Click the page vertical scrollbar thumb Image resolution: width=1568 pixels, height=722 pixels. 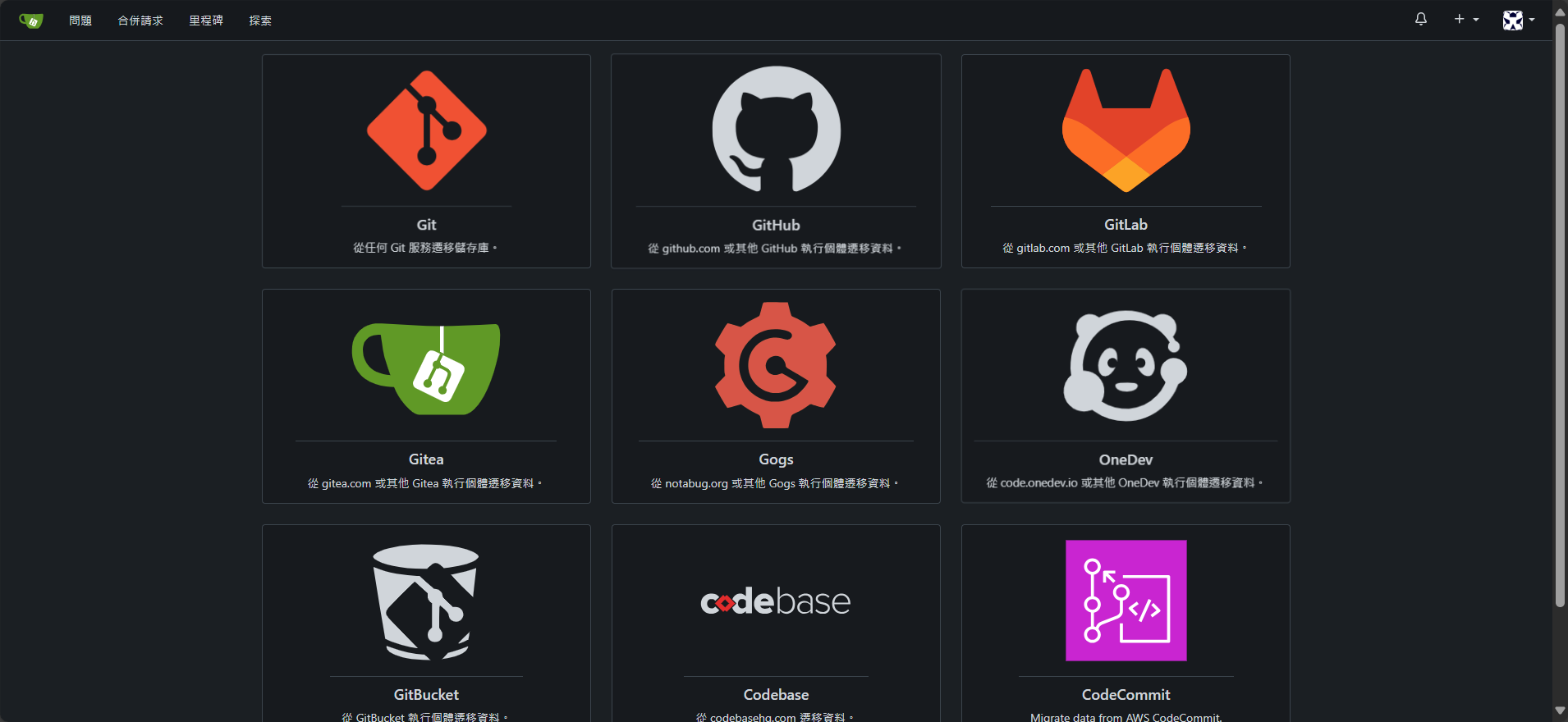[1561, 315]
